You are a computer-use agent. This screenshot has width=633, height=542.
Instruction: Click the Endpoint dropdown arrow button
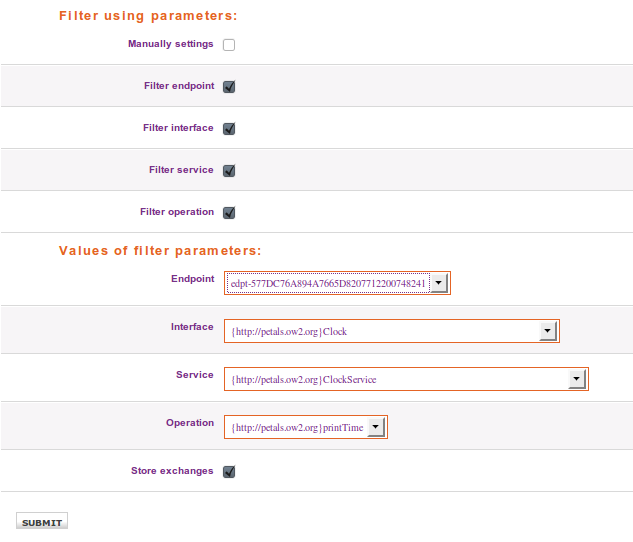[440, 284]
